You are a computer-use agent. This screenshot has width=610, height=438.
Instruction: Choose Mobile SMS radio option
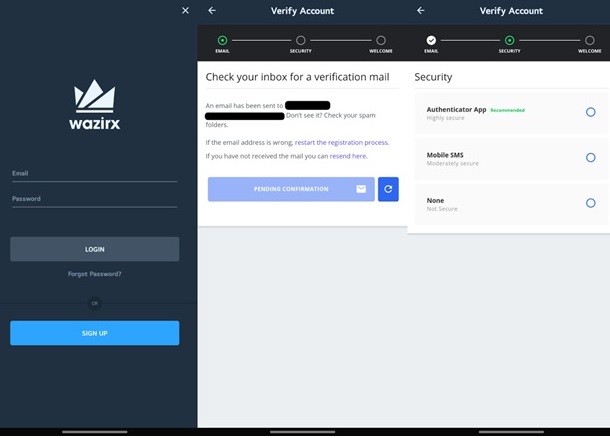tap(591, 158)
